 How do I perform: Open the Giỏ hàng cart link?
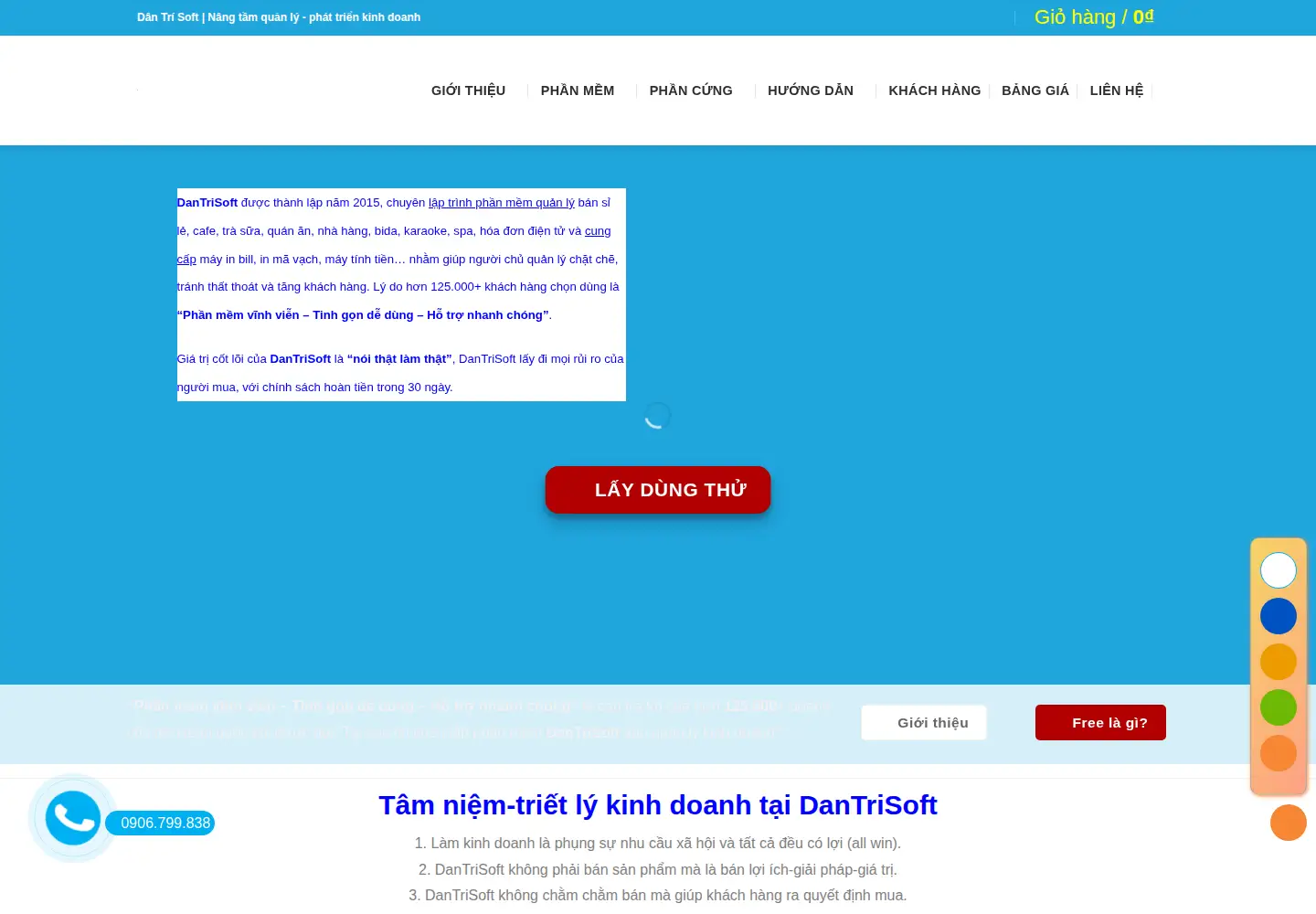tap(1094, 17)
